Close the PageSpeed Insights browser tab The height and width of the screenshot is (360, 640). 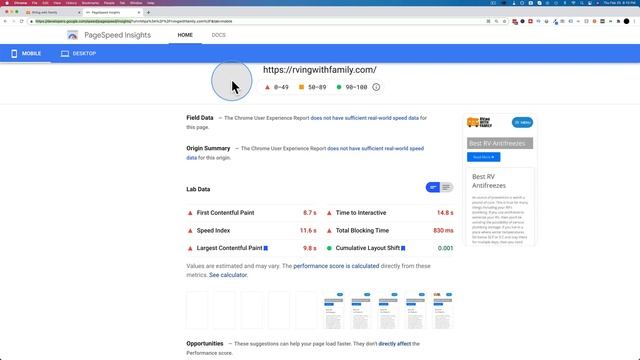pos(139,12)
